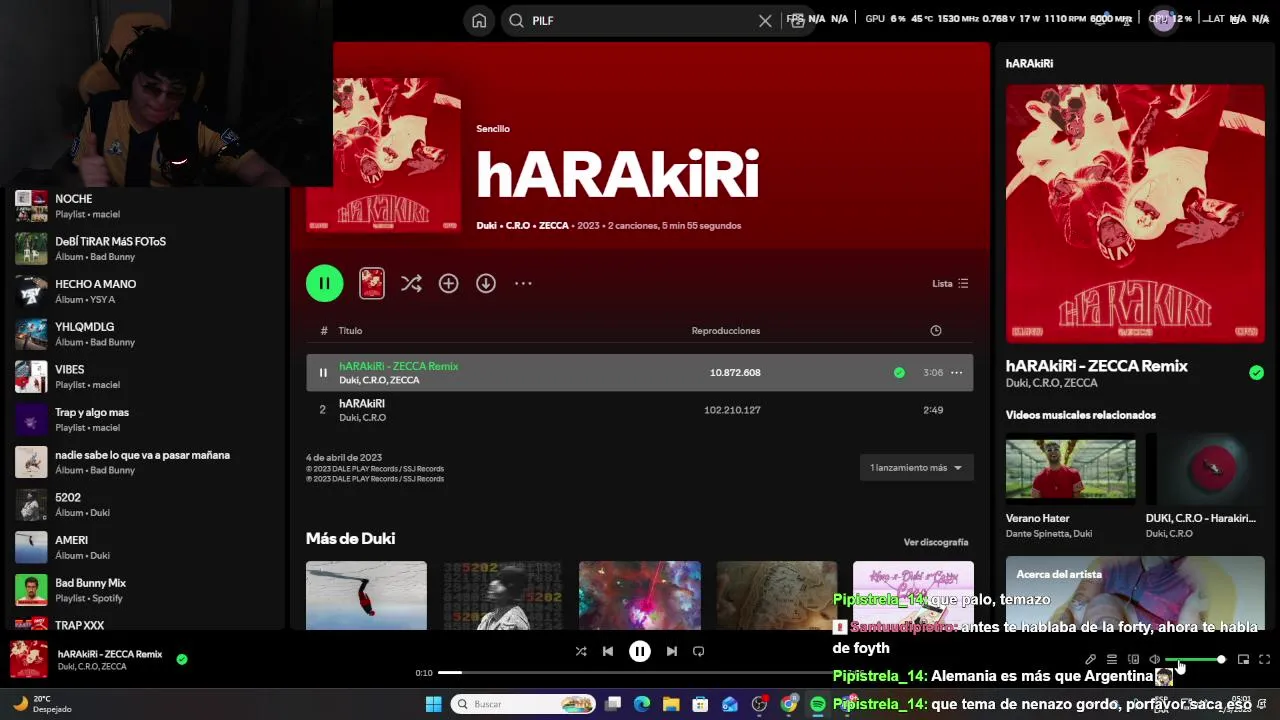1280x720 pixels.
Task: Open 'Ver discografía' link
Action: point(936,542)
